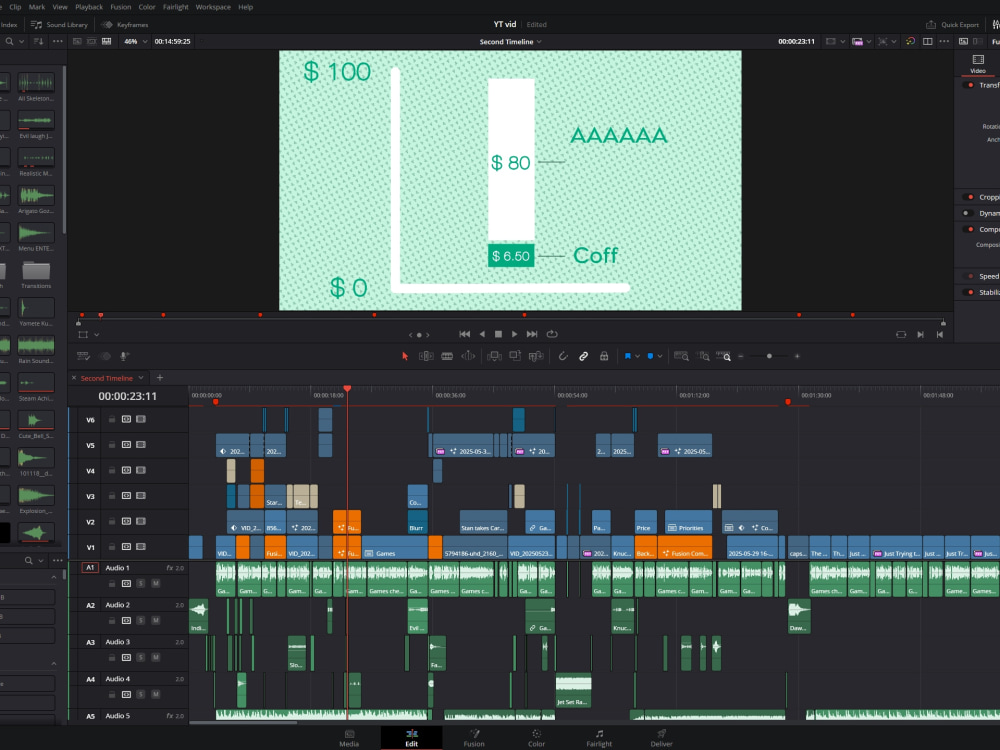Viewport: 1000px width, 750px height.
Task: Toggle the audio-only microphone record icon
Action: pos(125,357)
